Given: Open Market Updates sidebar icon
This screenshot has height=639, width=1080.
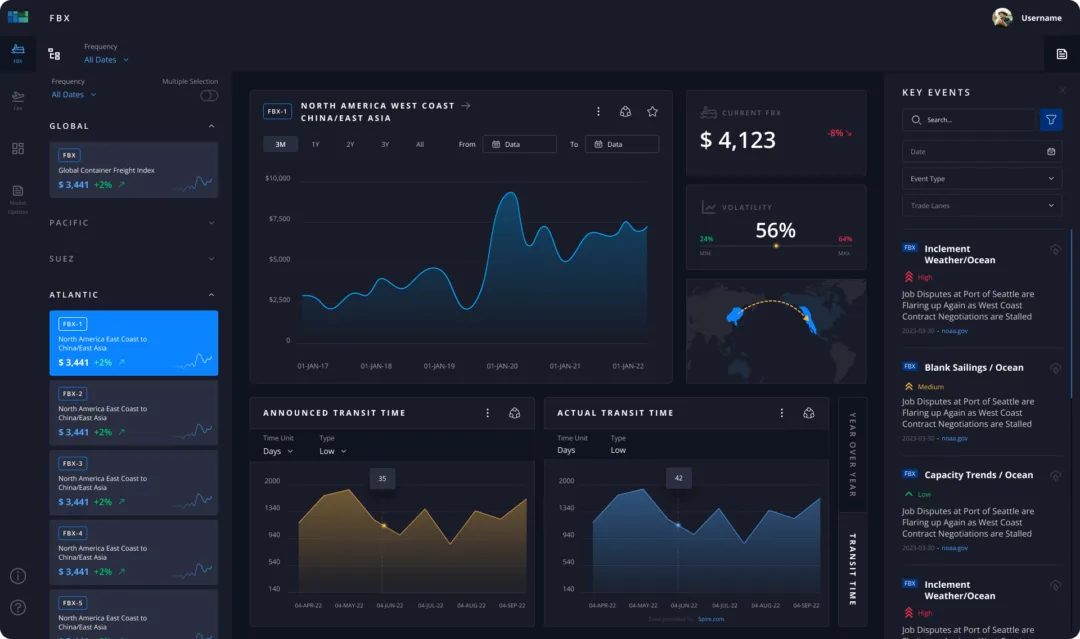Looking at the screenshot, I should [x=18, y=199].
